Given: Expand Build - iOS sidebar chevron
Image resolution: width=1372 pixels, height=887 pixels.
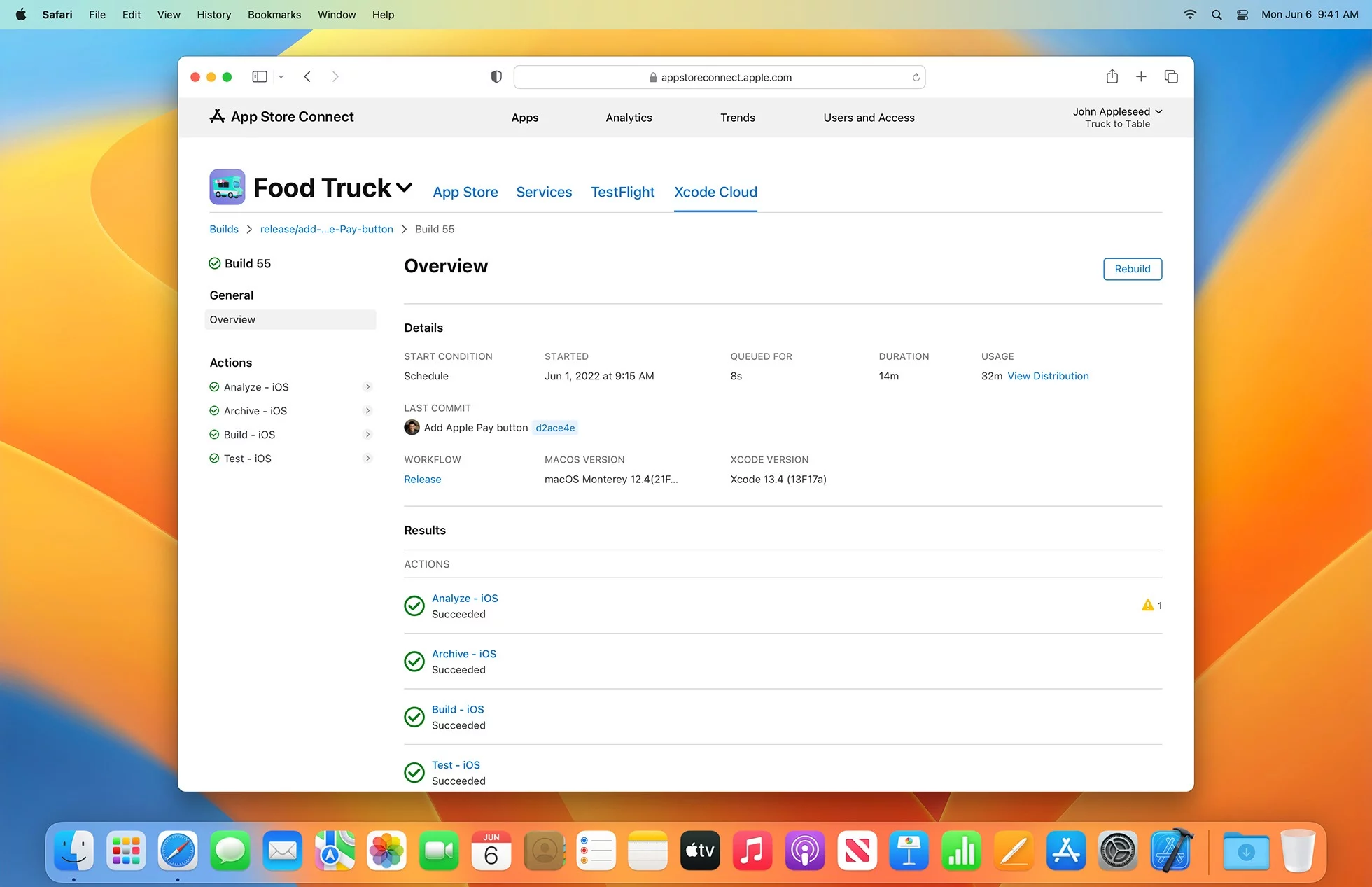Looking at the screenshot, I should pos(367,434).
